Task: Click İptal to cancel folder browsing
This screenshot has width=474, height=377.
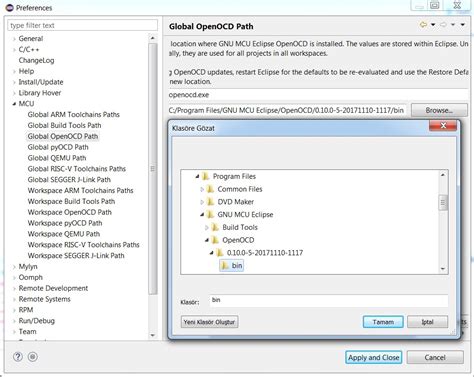Action: tap(427, 322)
